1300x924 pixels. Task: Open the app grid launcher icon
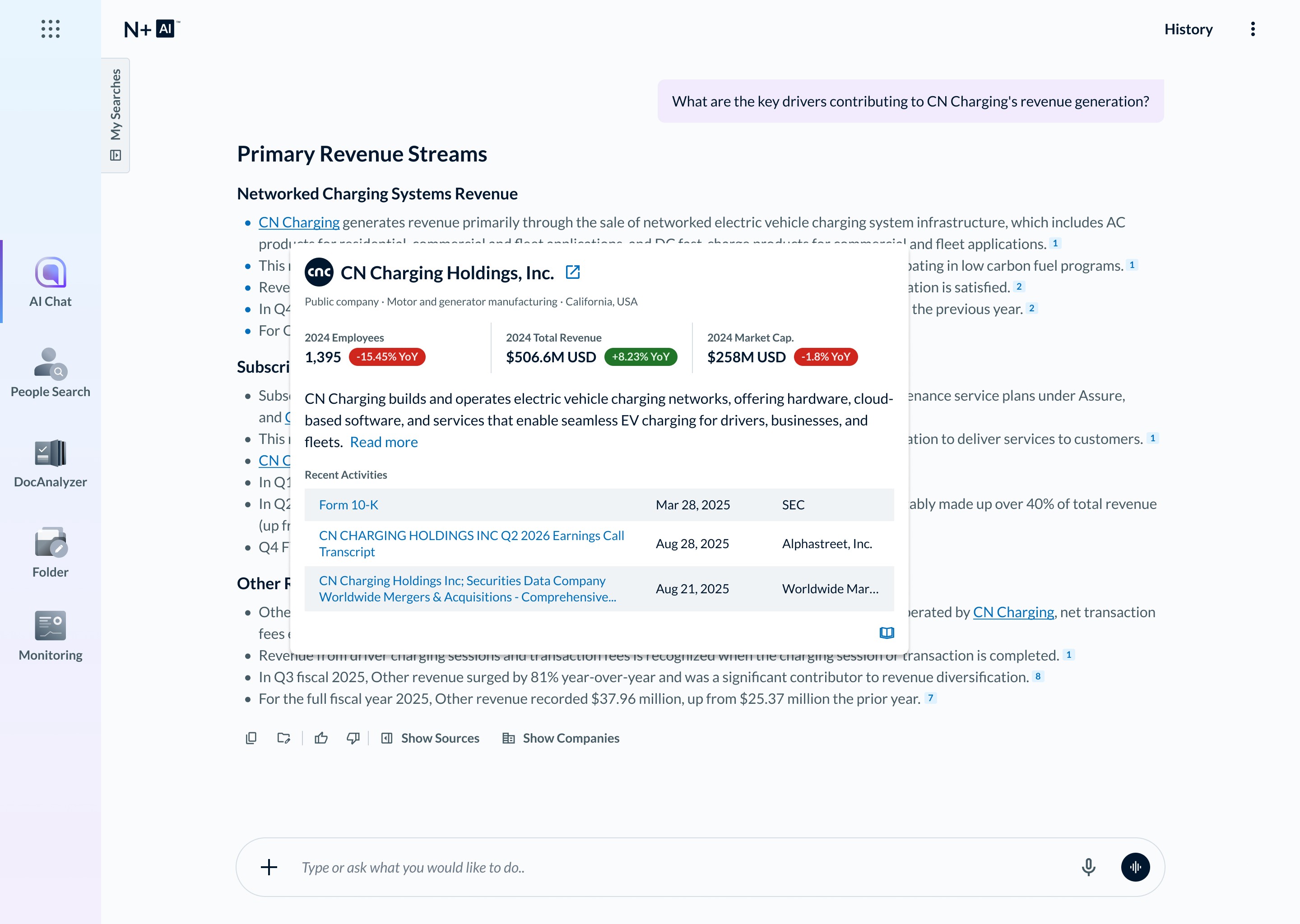(50, 29)
